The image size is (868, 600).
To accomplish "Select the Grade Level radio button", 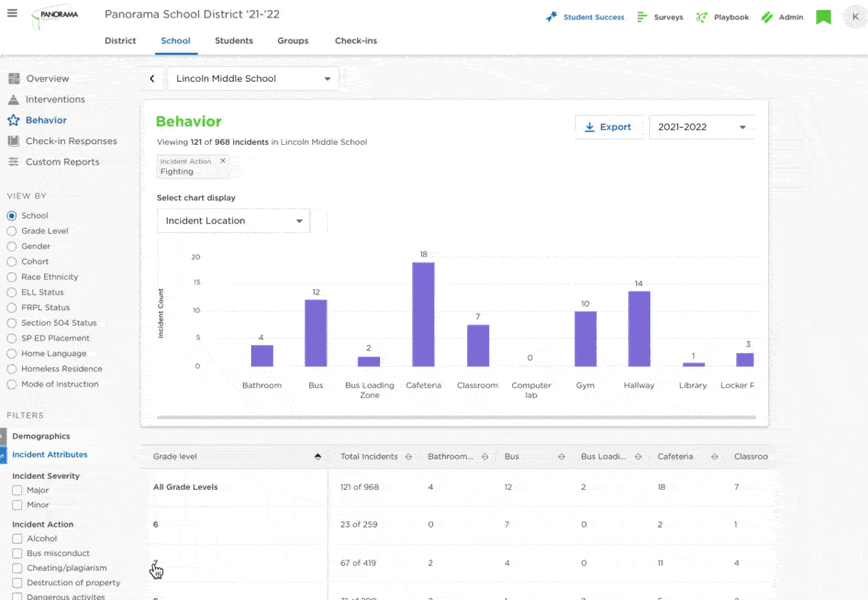I will 9,230.
